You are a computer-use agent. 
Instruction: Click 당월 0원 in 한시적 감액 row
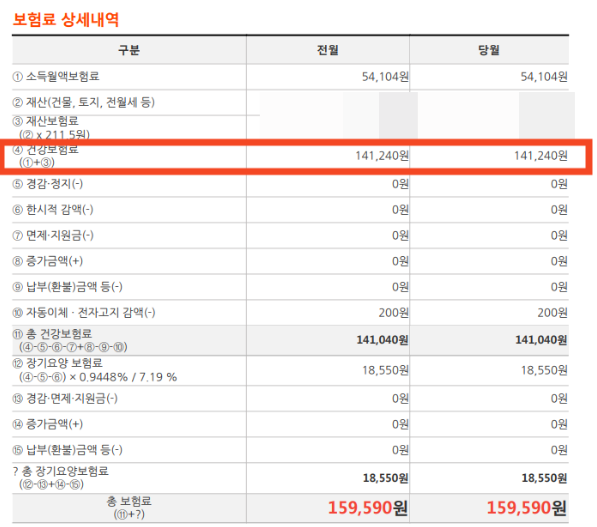click(x=559, y=210)
